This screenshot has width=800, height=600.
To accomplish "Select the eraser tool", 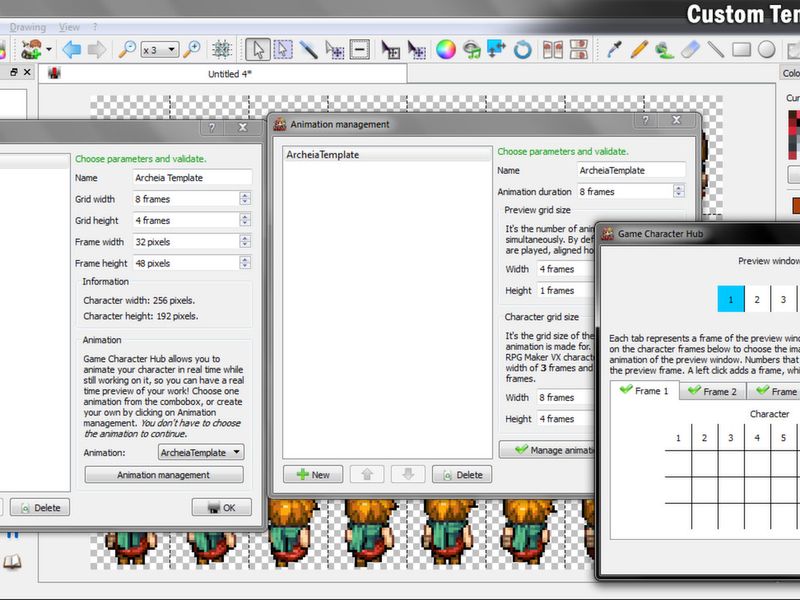I will 690,49.
